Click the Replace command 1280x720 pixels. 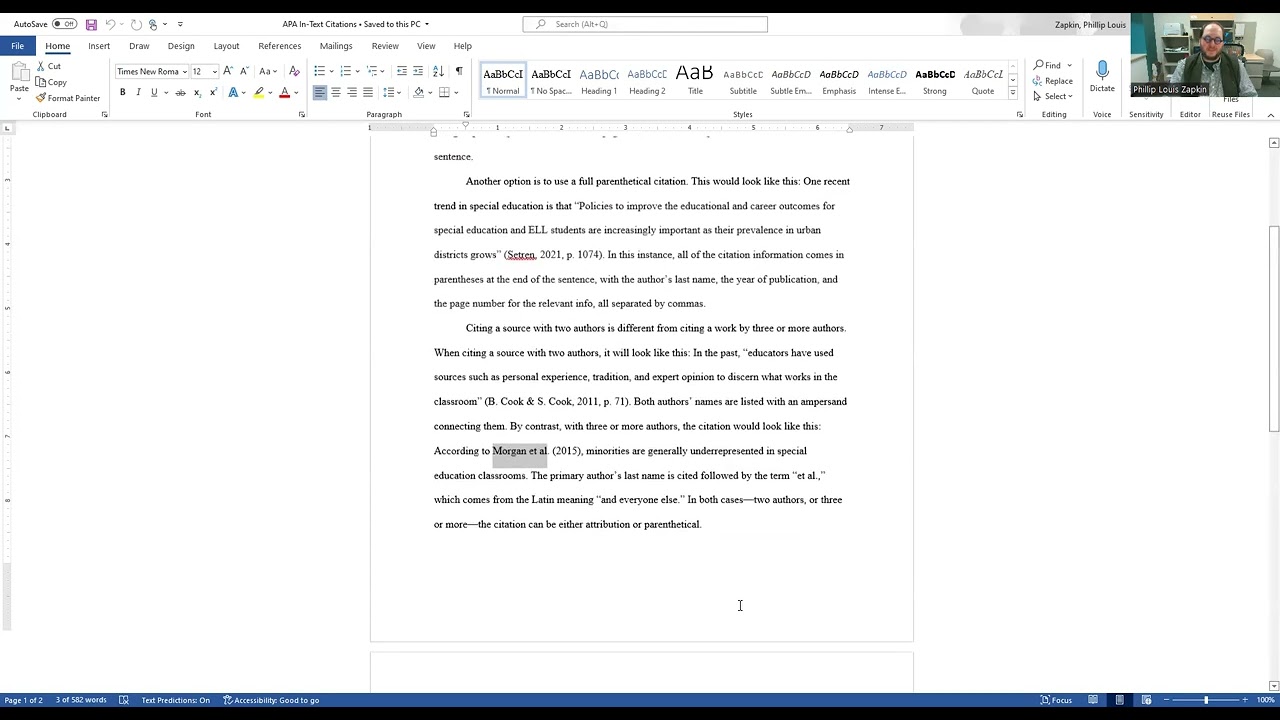click(1053, 81)
